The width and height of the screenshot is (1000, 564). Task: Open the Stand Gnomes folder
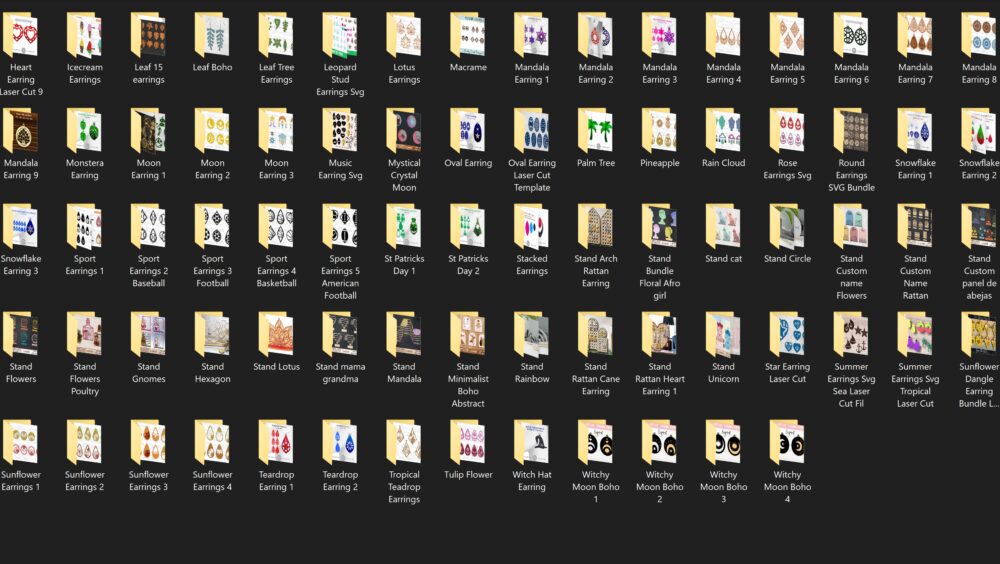(148, 335)
